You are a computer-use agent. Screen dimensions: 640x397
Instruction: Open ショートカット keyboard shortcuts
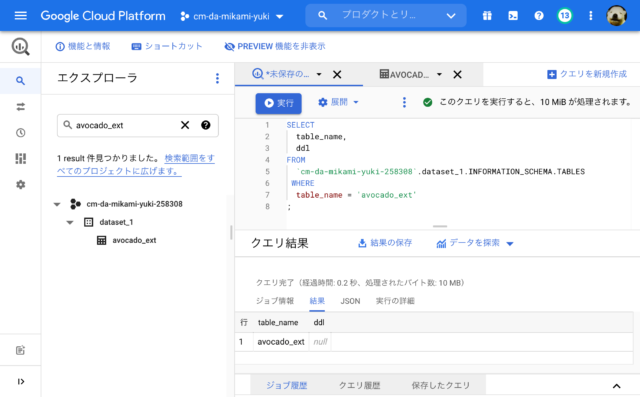tap(167, 47)
